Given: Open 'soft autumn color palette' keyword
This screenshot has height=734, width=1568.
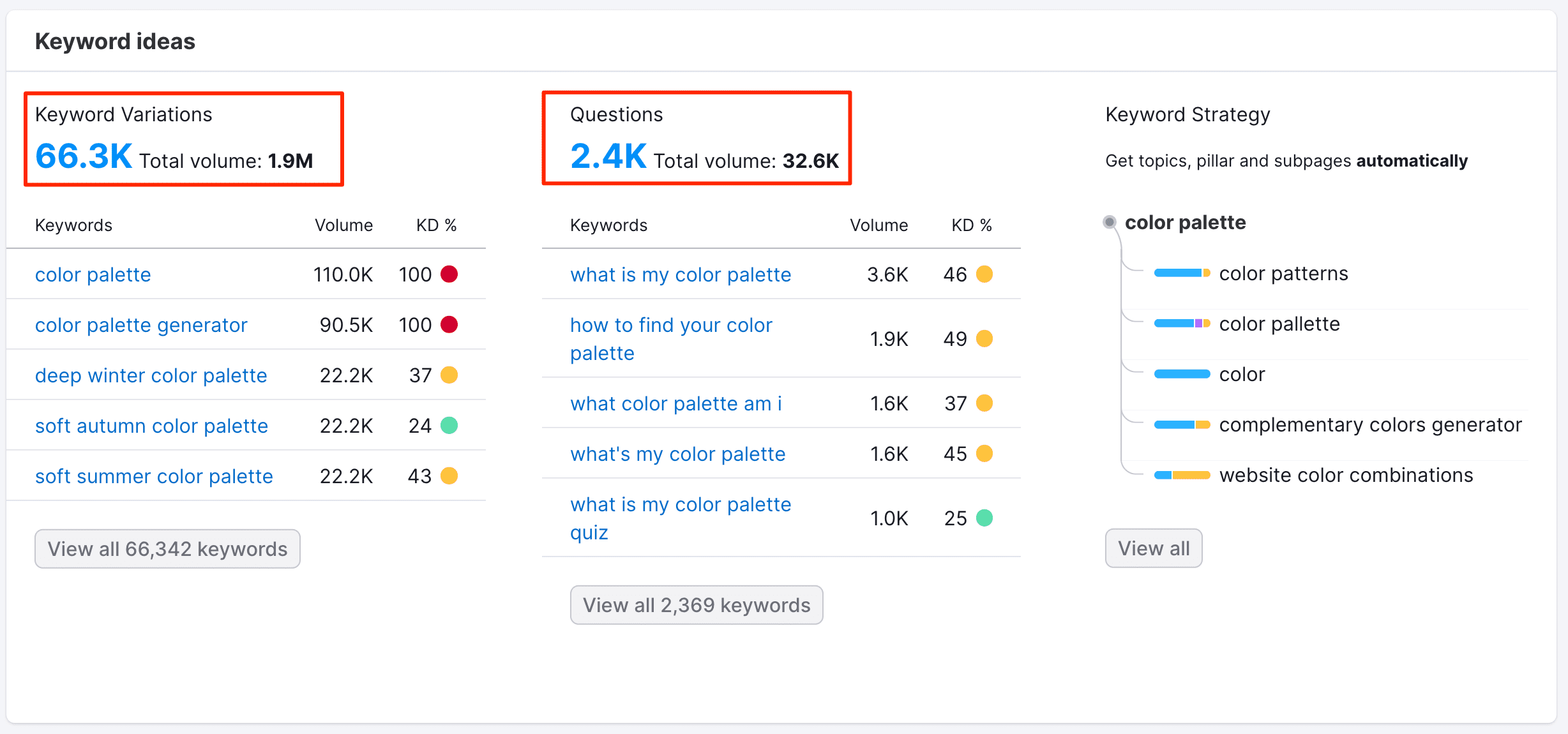Looking at the screenshot, I should coord(151,426).
